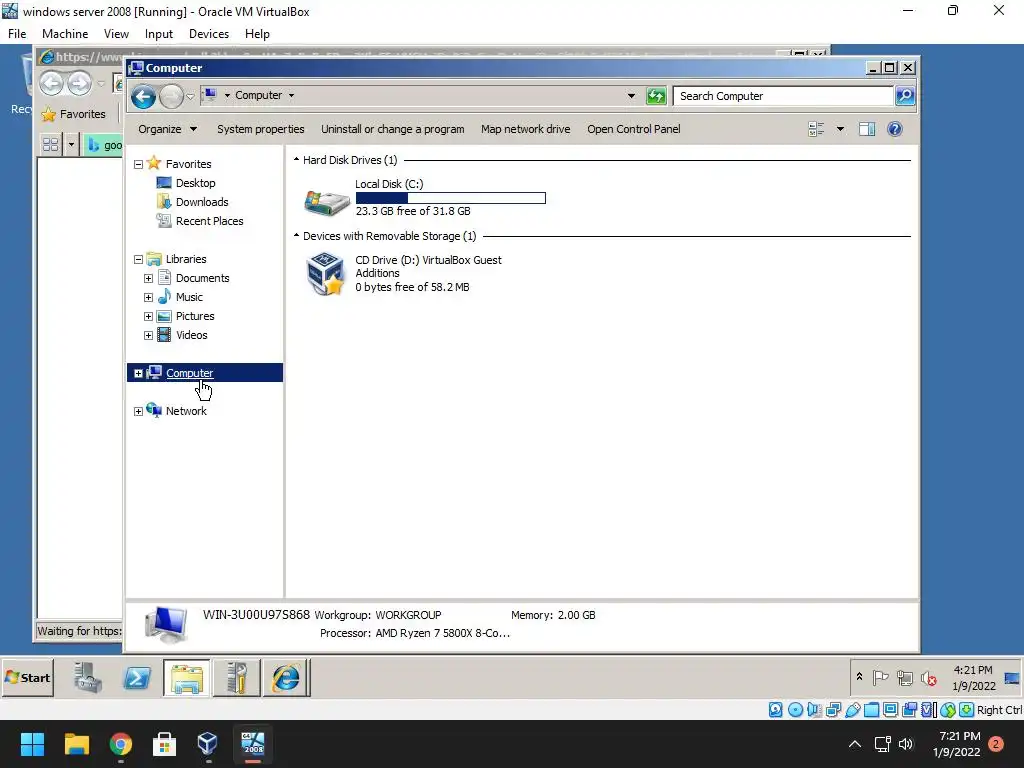Image resolution: width=1024 pixels, height=768 pixels.
Task: Click the tools taskbar icon beside Explorer
Action: pyautogui.click(x=236, y=678)
